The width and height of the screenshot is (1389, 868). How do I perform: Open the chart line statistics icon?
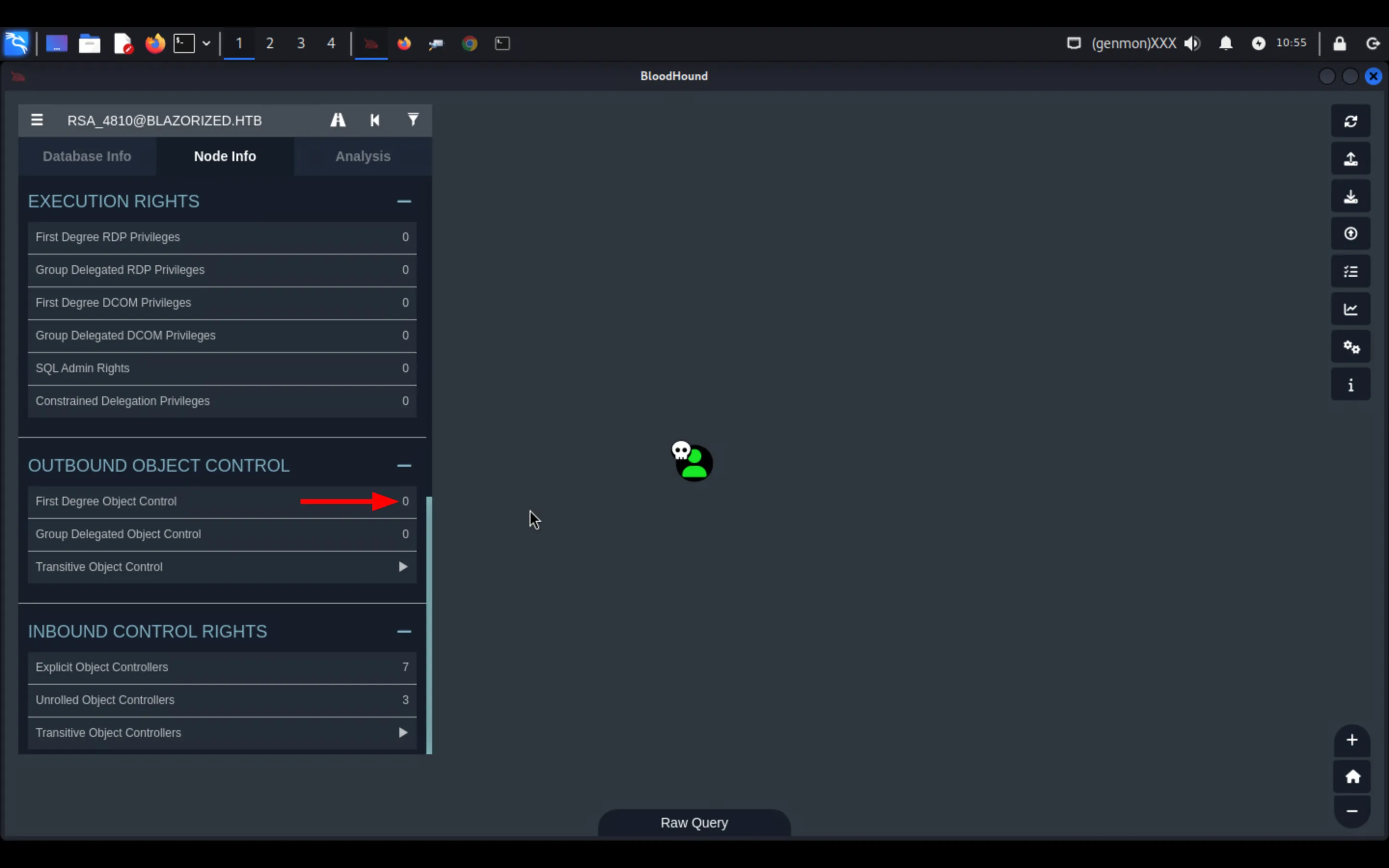click(x=1350, y=309)
